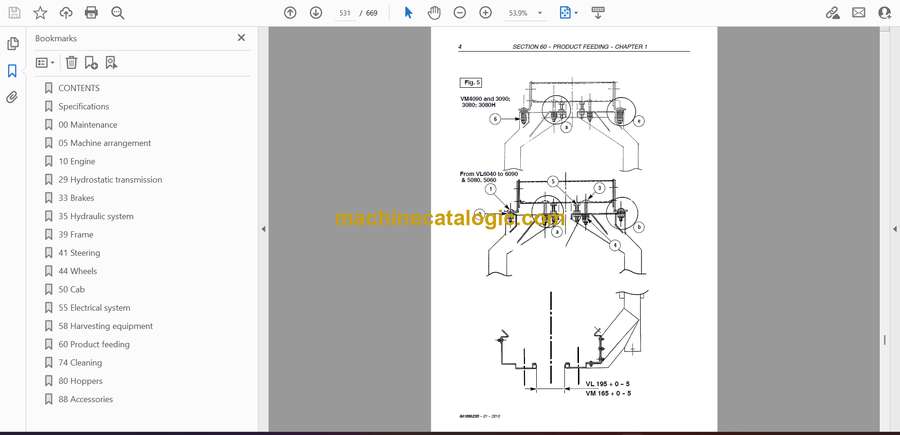Click the page header 'SECTION 60 - PRODUCT FEEDING'
Viewport: 900px width, 435px height.
tap(560, 46)
